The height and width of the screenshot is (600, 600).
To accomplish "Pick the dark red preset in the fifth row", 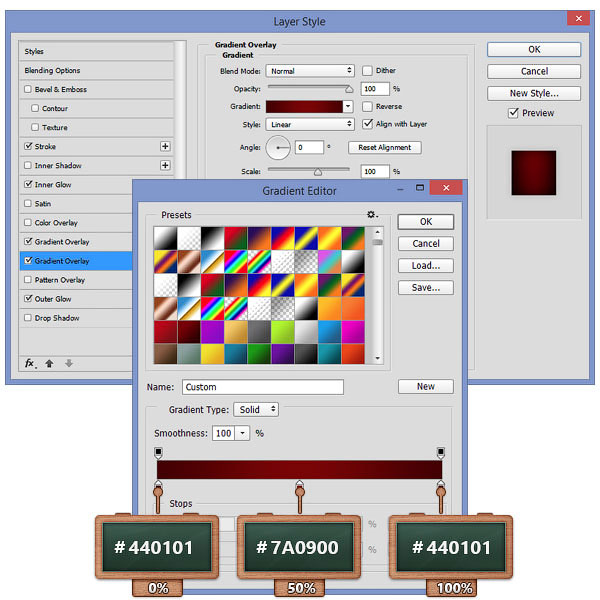I will [x=189, y=332].
